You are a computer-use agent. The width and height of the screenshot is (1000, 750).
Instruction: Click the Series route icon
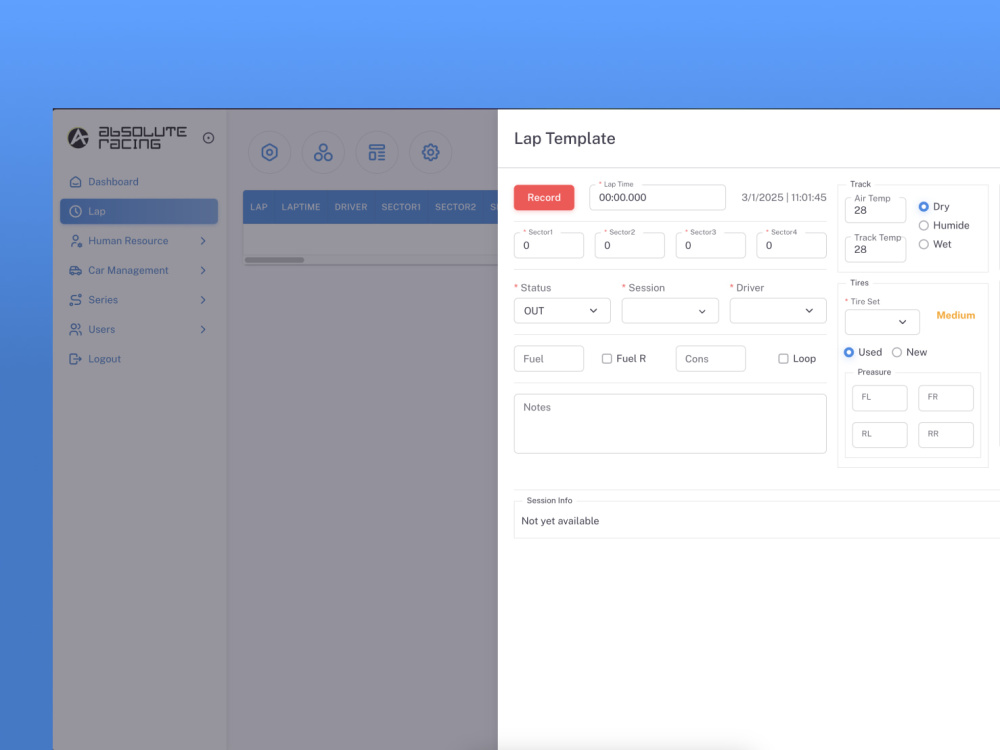(75, 300)
